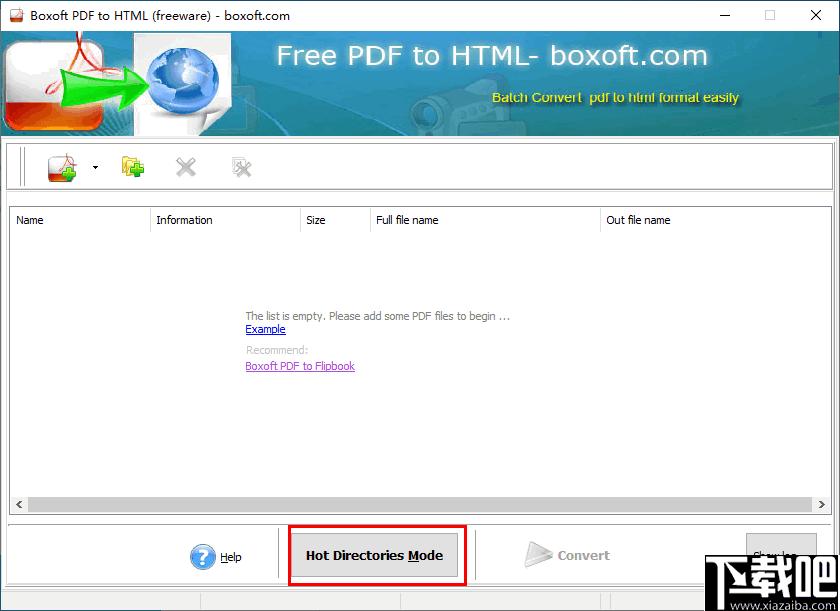Click the Clear all files icon
Image resolution: width=840 pixels, height=611 pixels.
coord(242,168)
